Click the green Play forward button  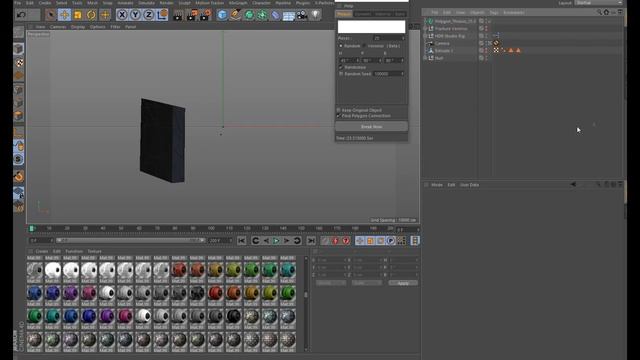[x=276, y=241]
